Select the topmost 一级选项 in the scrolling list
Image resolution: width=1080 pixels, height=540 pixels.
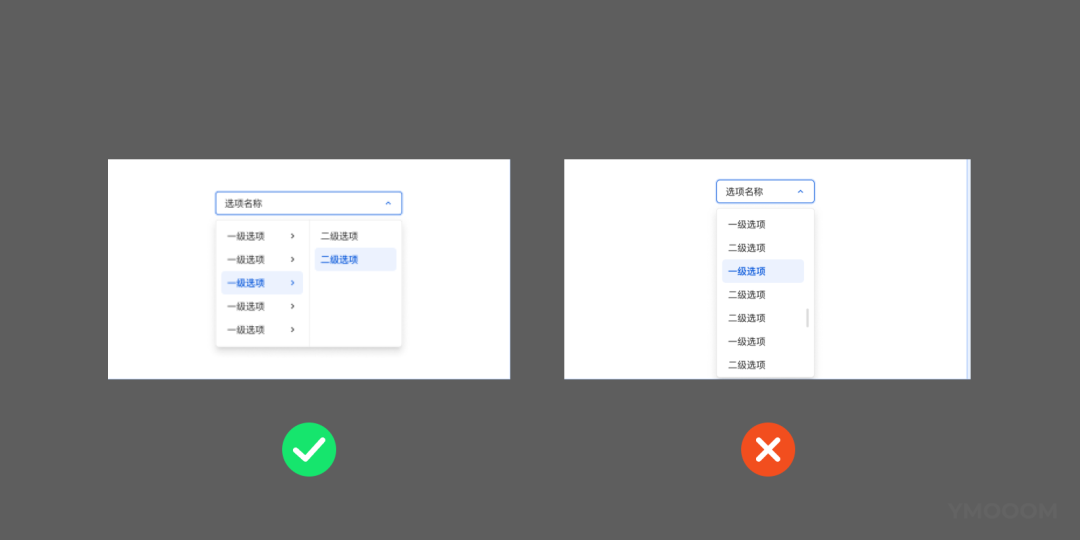click(x=747, y=225)
